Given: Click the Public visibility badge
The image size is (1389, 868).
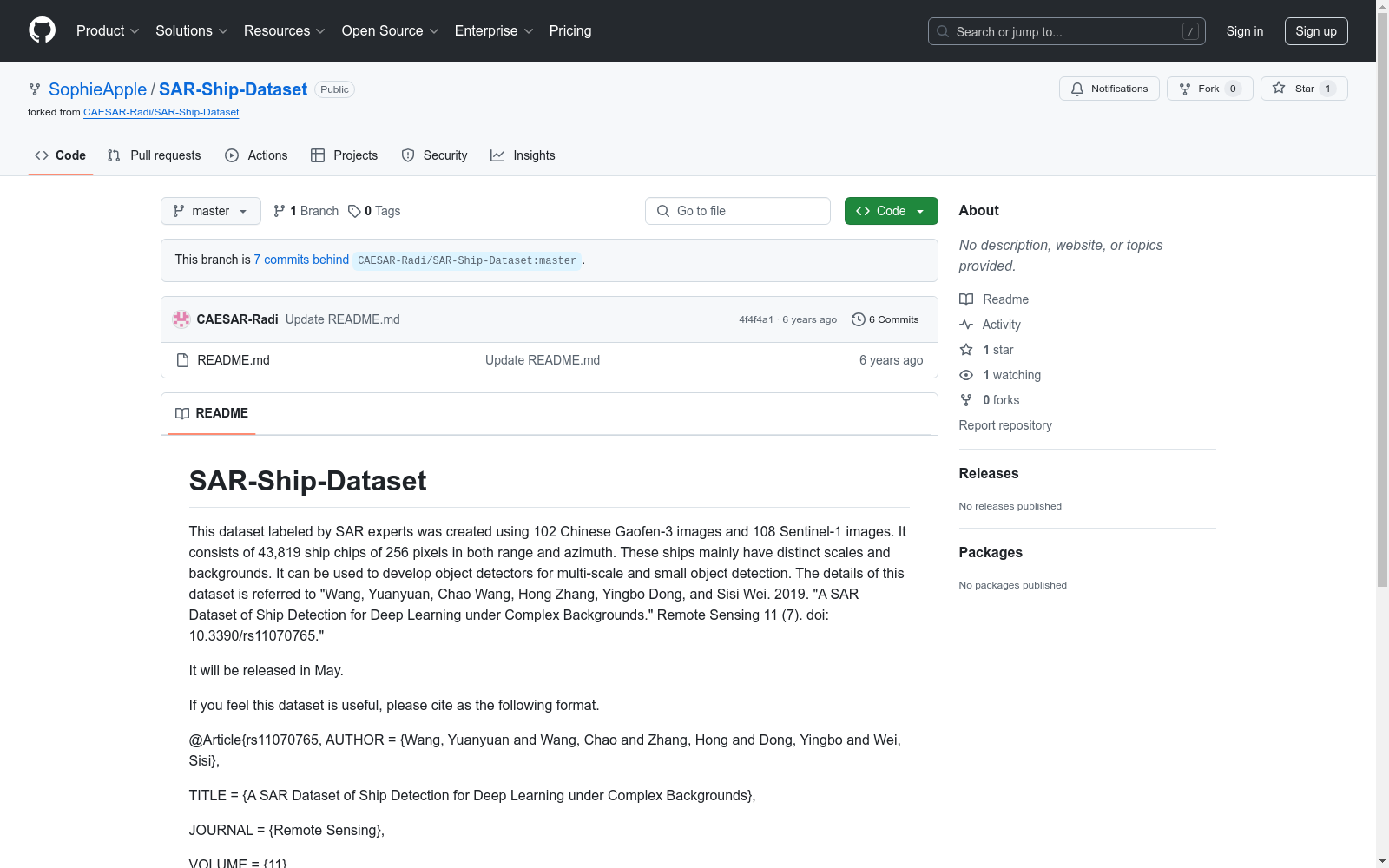Looking at the screenshot, I should [335, 89].
